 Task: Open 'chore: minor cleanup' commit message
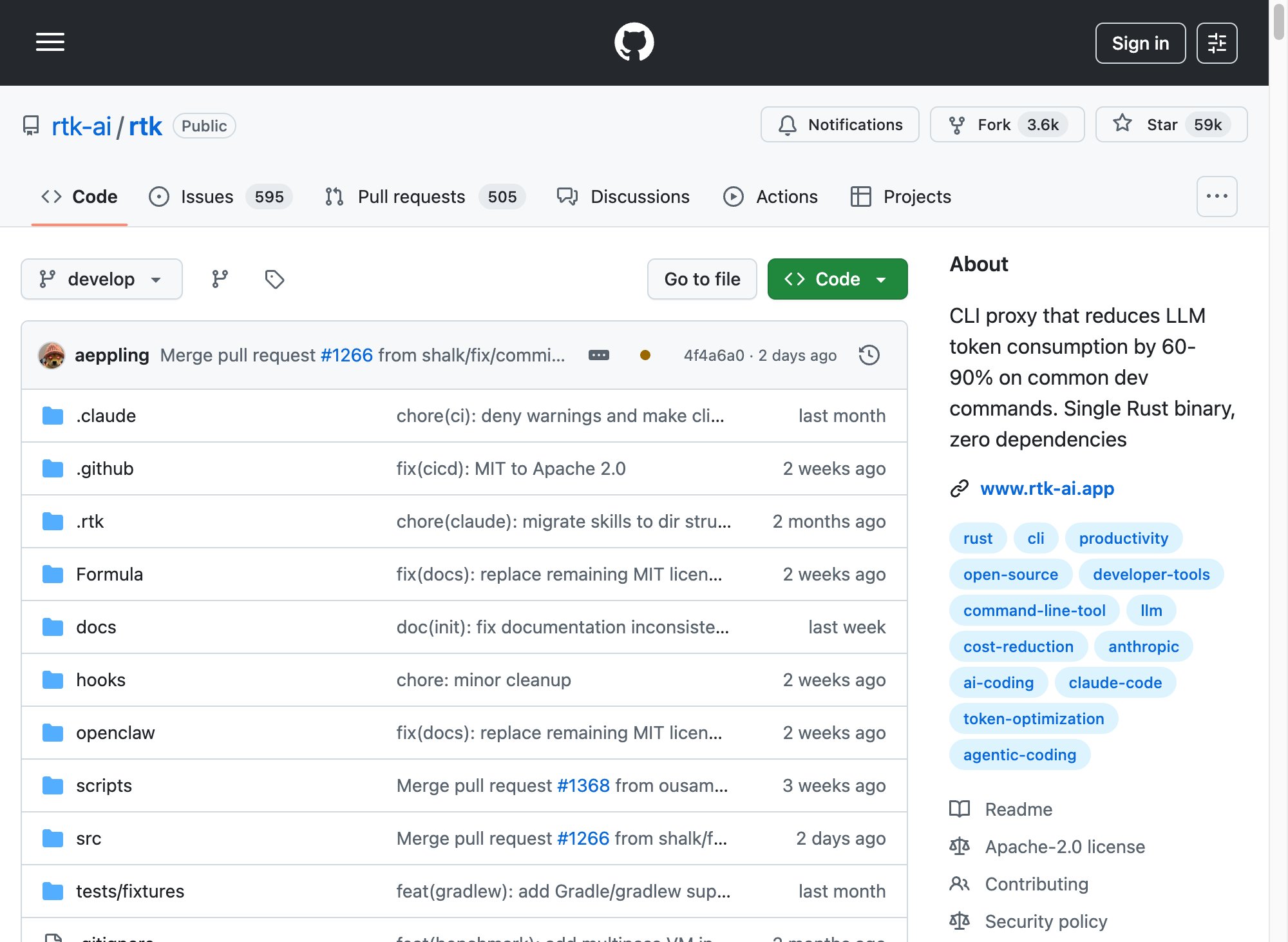tap(484, 680)
